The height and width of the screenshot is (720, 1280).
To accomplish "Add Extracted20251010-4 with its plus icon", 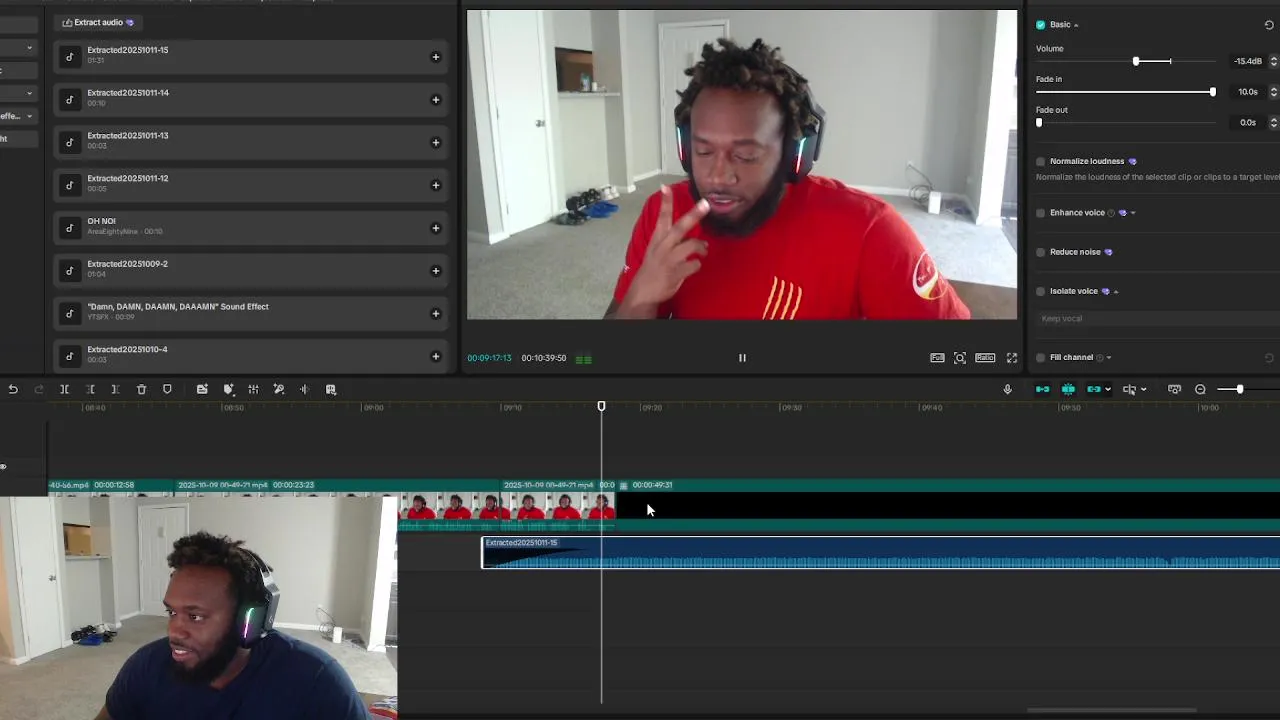I will tap(435, 356).
